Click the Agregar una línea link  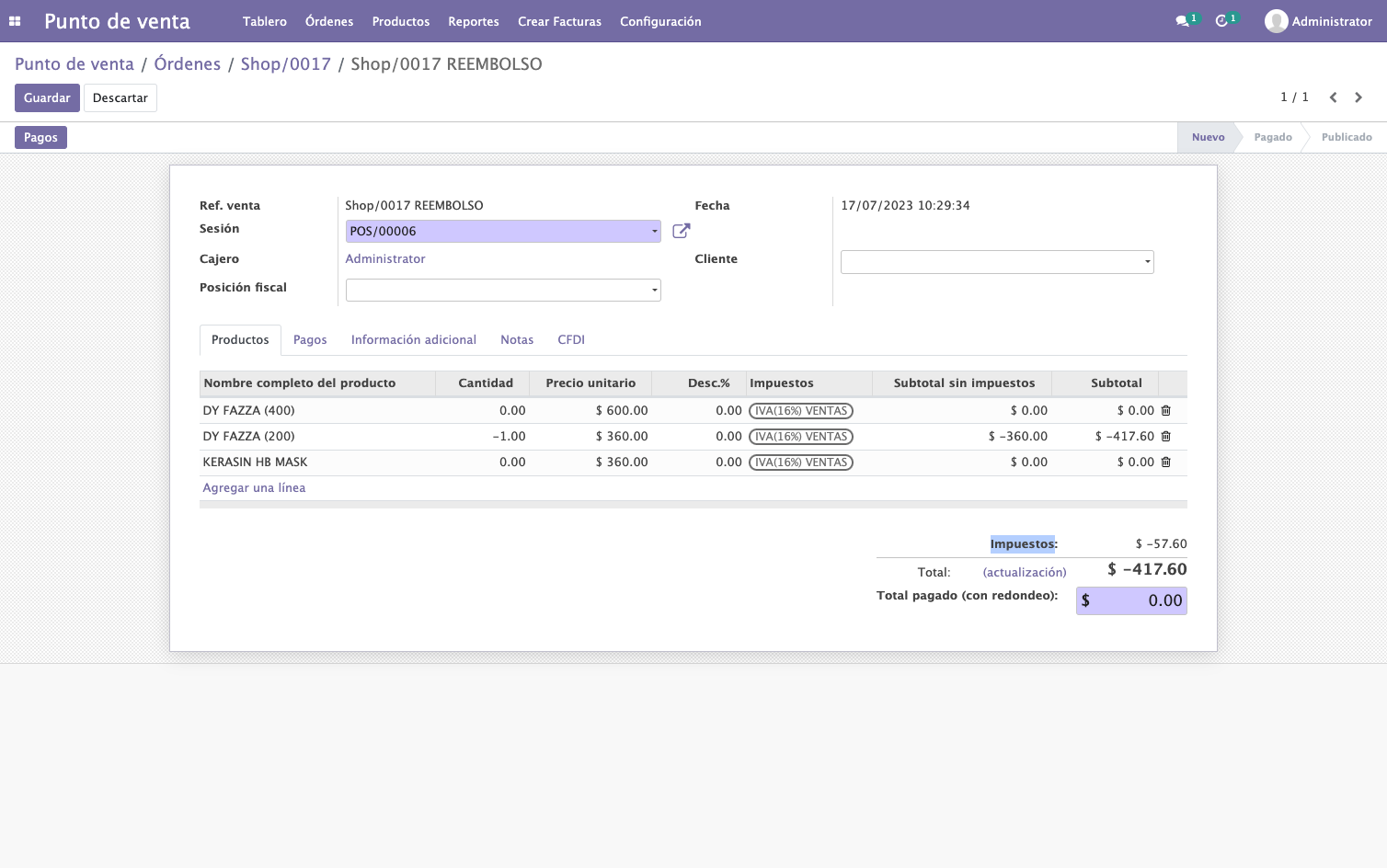click(x=254, y=488)
